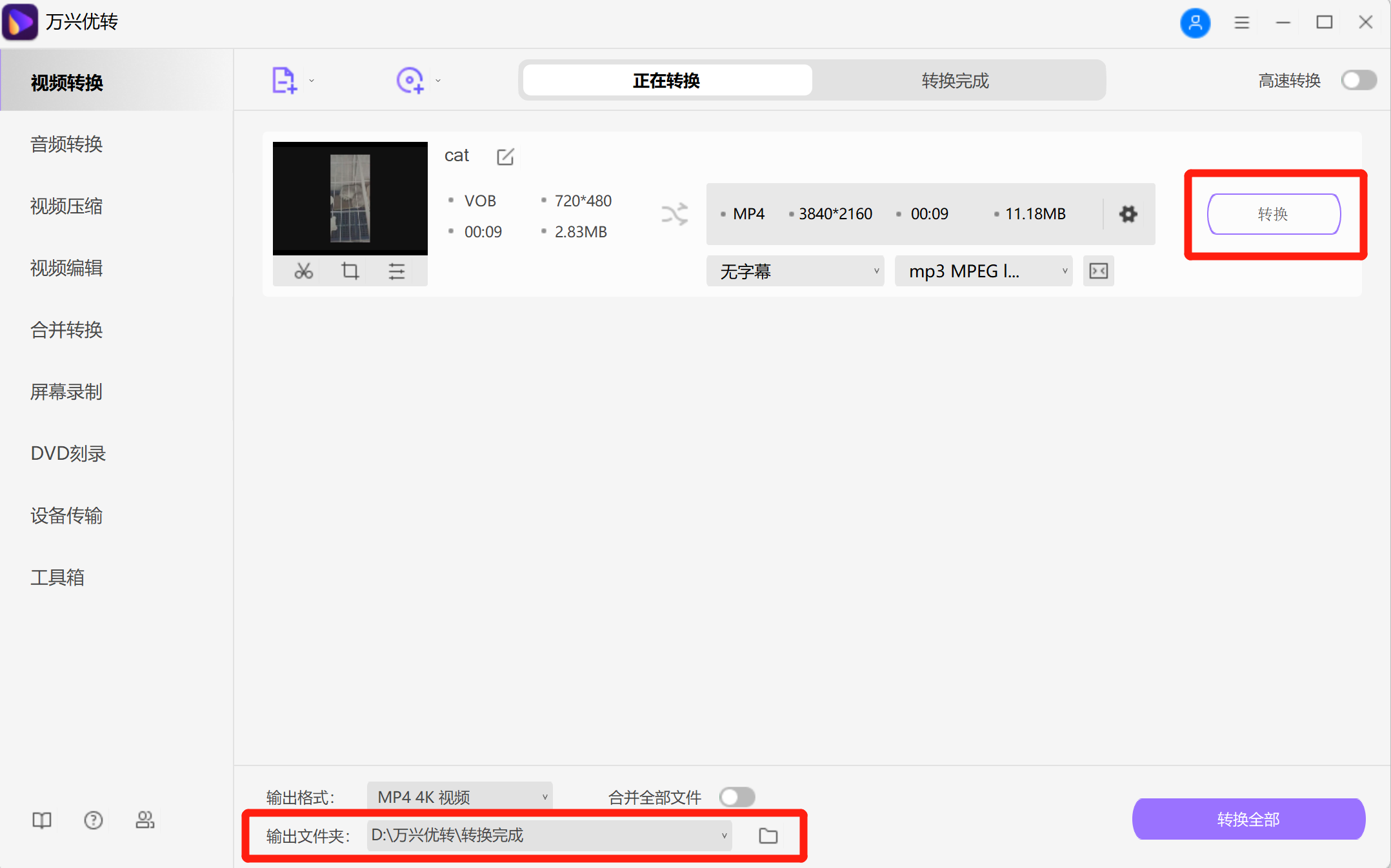Enable the 合并全部文件 toggle

[737, 797]
